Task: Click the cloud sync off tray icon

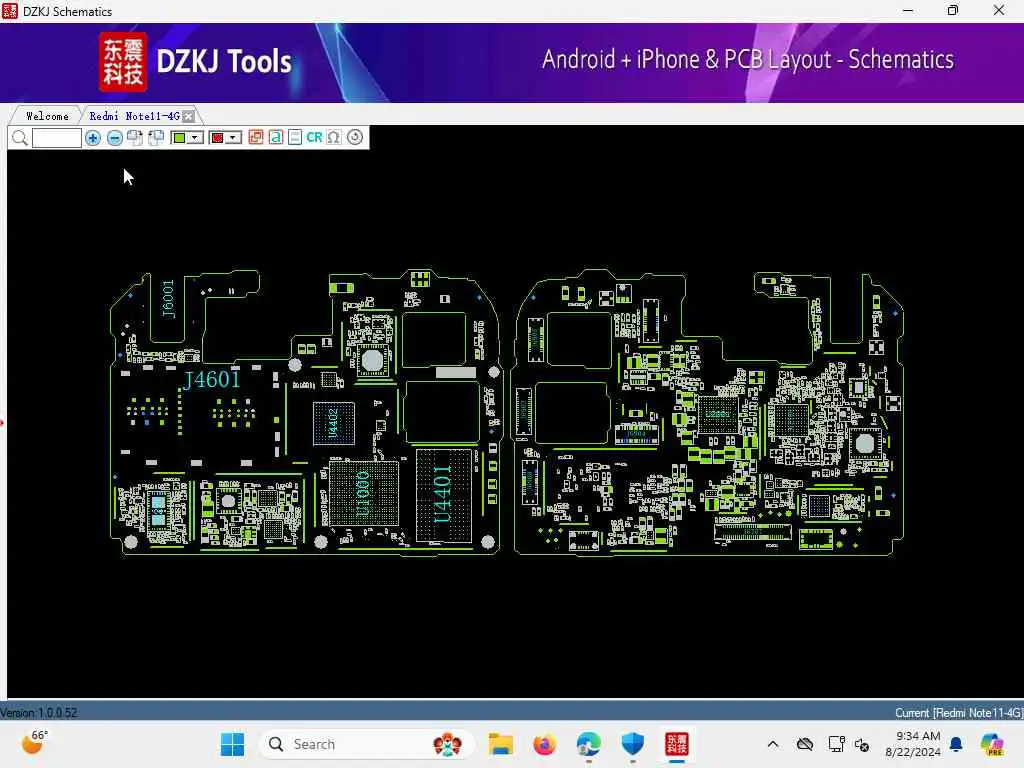Action: [x=805, y=744]
